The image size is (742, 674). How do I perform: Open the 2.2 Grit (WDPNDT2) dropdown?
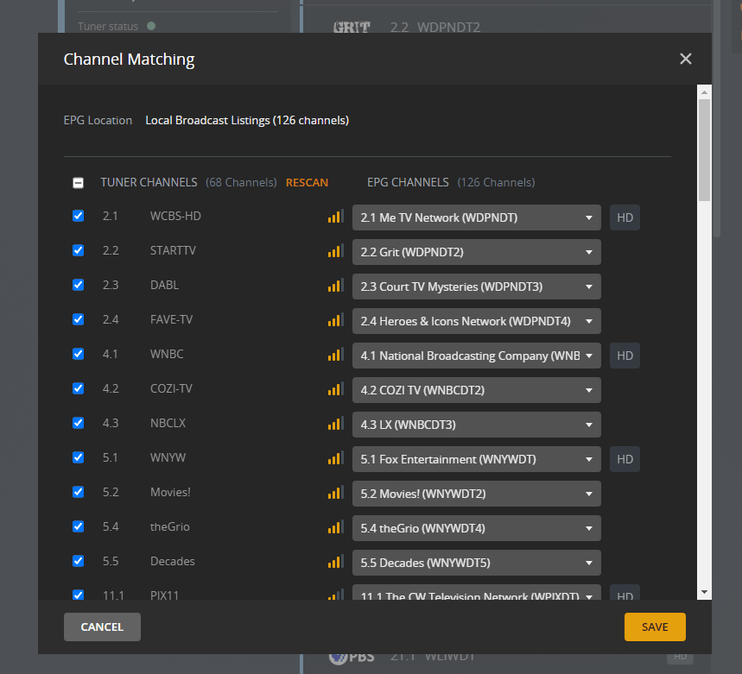[477, 252]
